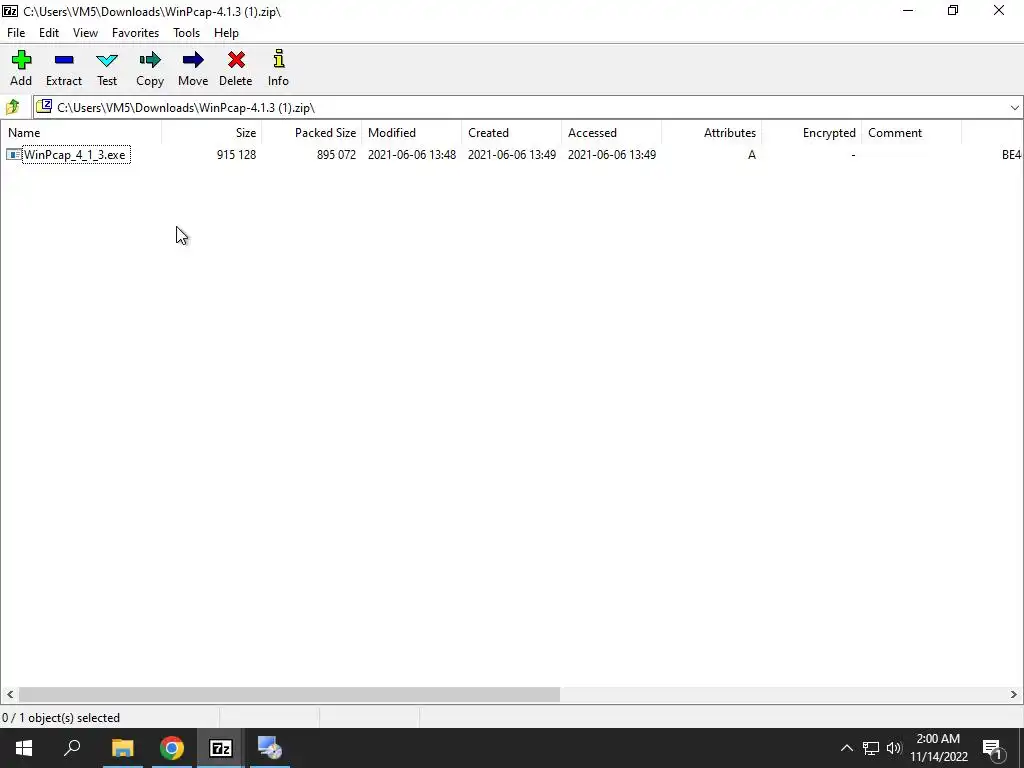Expand the address path dropdown
Screen dimensions: 1024x768
[1014, 108]
